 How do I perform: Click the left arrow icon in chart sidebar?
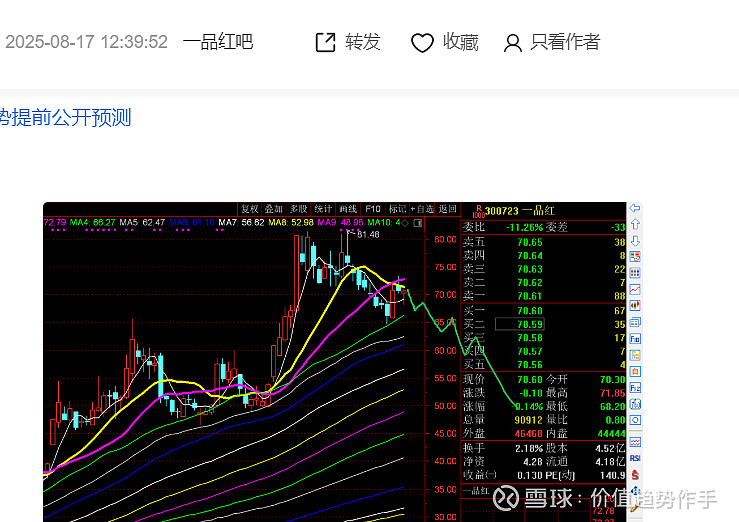point(635,208)
